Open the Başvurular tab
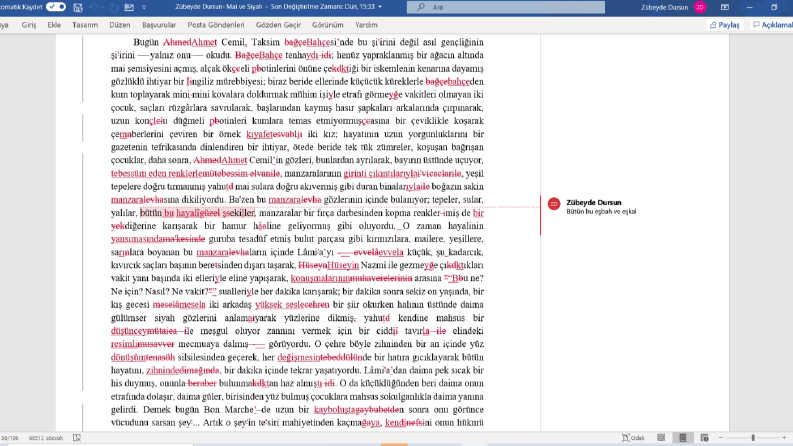The height and width of the screenshot is (446, 793). (x=159, y=25)
